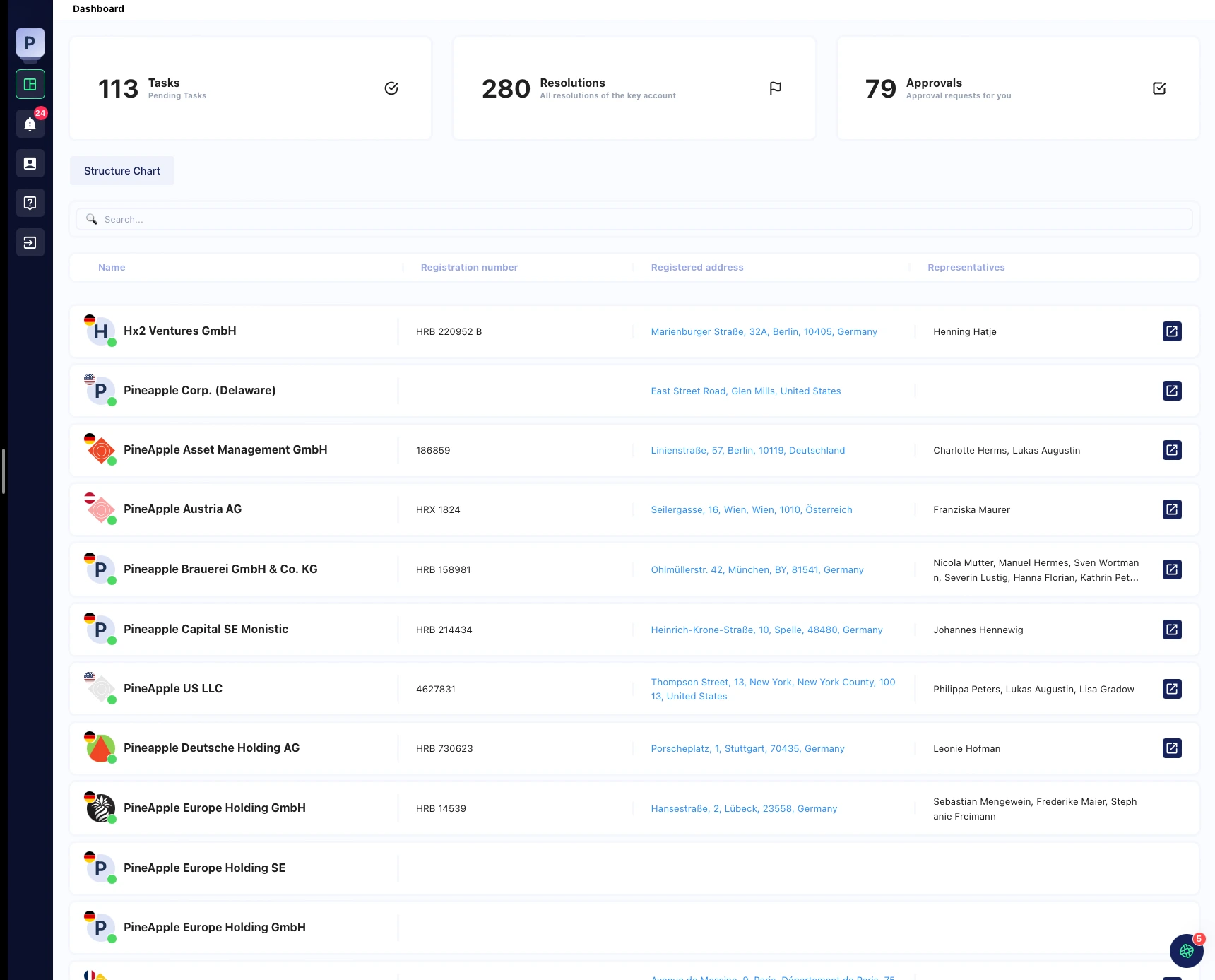The width and height of the screenshot is (1215, 980).
Task: Open Ohlmüllerstr. 42 München address link
Action: (757, 569)
